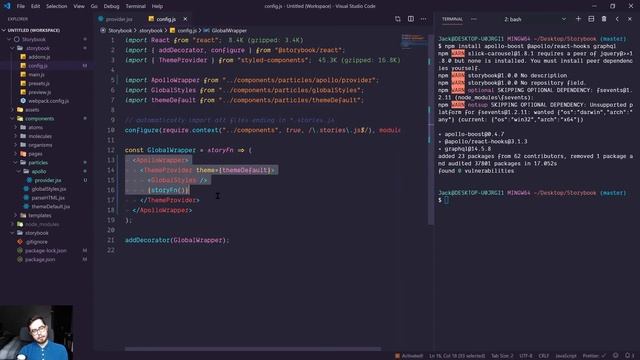The height and width of the screenshot is (360, 640).
Task: Open the View menu
Action: 79,6
